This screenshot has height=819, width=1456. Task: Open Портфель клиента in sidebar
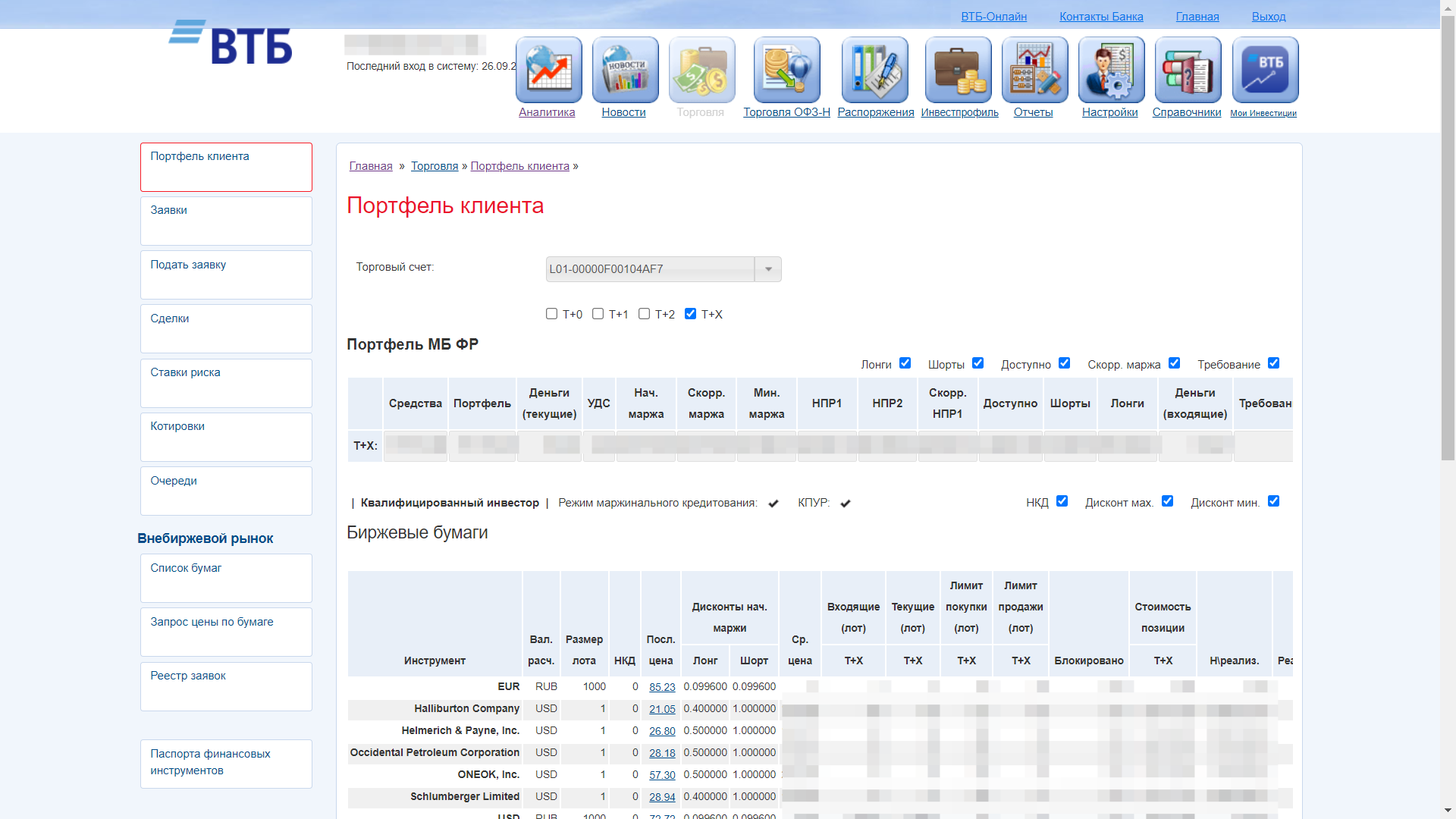coord(226,167)
